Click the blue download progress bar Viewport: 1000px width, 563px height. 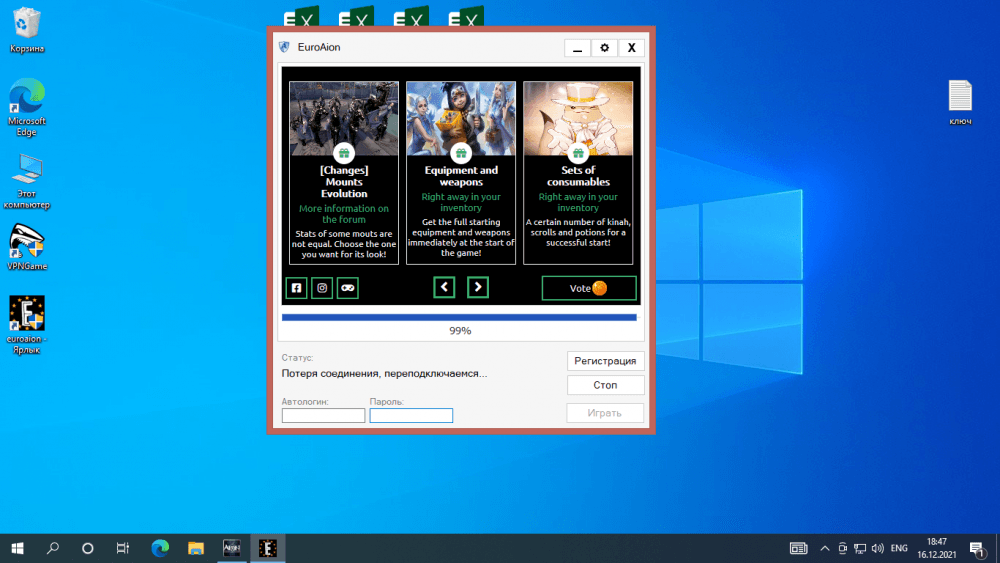tap(459, 317)
